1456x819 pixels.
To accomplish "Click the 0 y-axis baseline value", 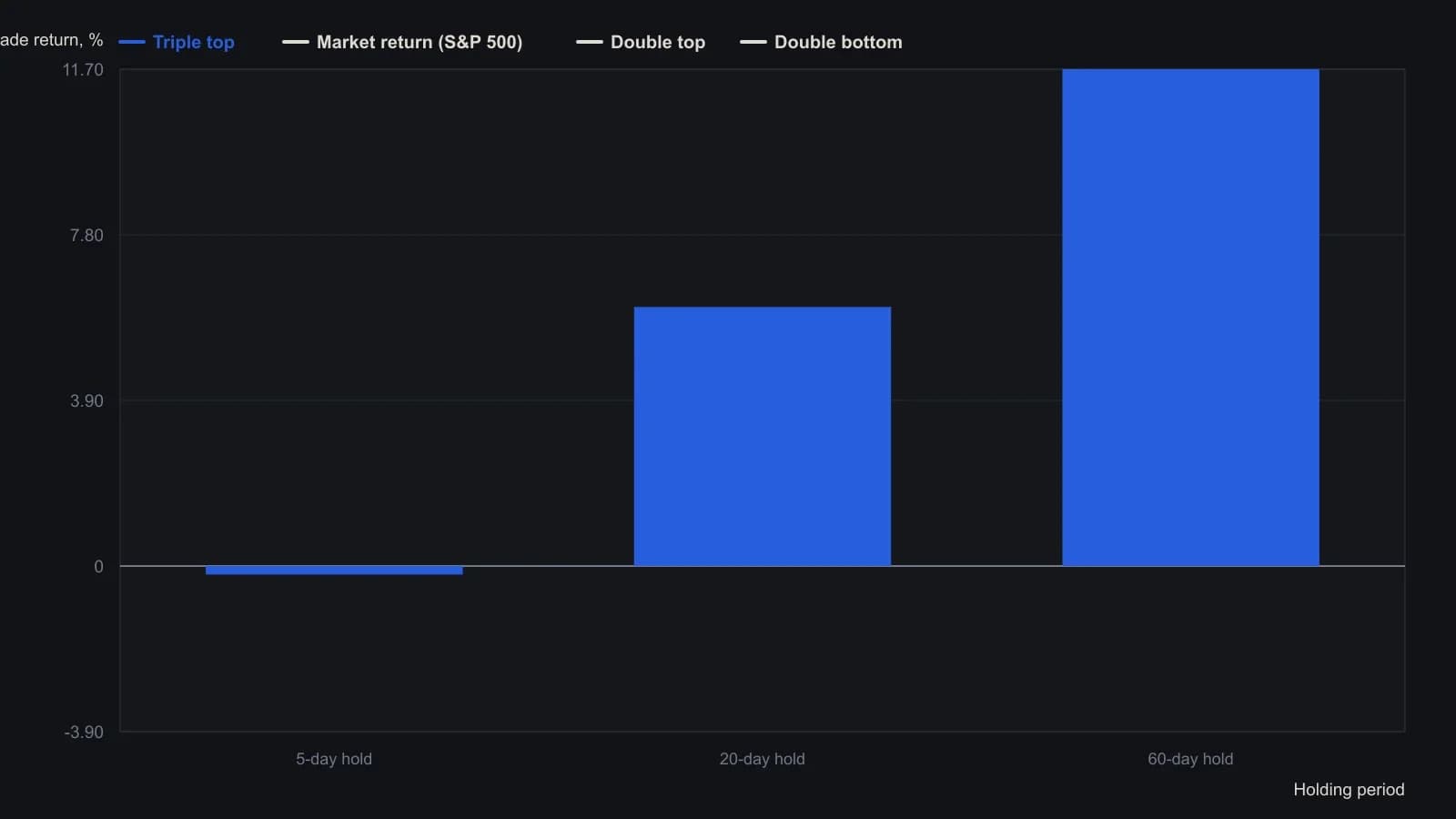I will tap(99, 567).
